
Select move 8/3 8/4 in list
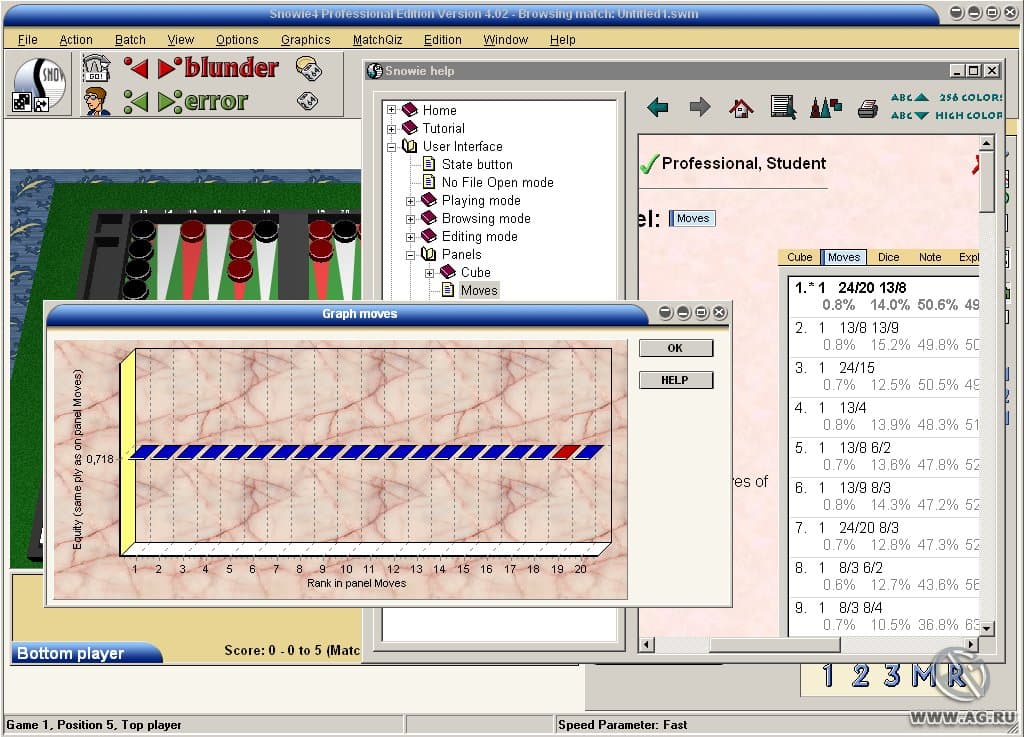884,616
